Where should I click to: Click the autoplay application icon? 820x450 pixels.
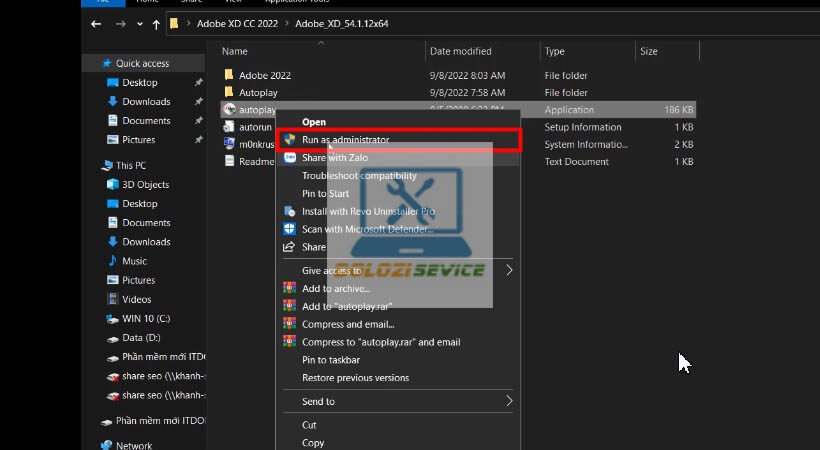(229, 109)
